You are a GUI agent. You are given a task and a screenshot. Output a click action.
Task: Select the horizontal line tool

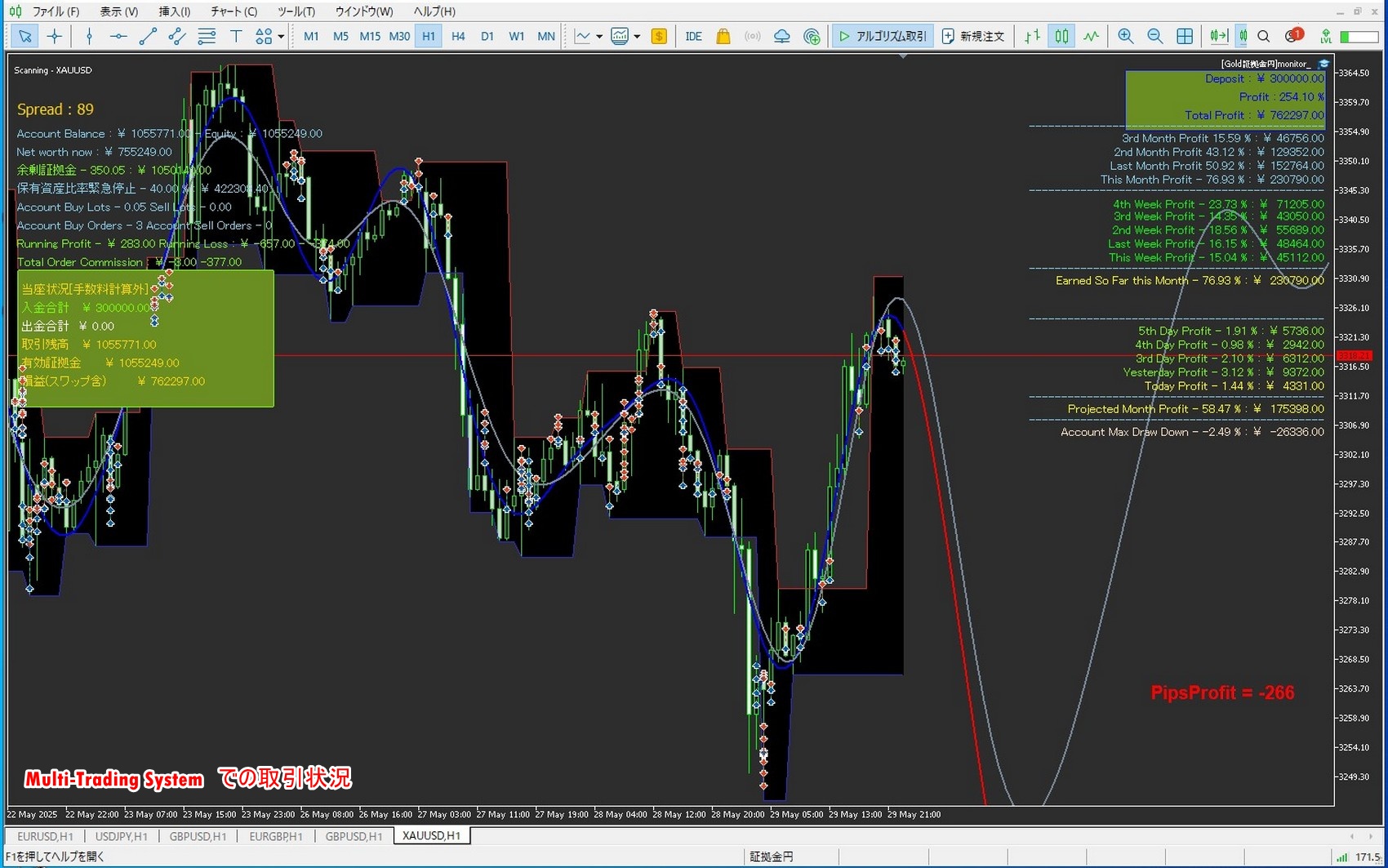(118, 36)
